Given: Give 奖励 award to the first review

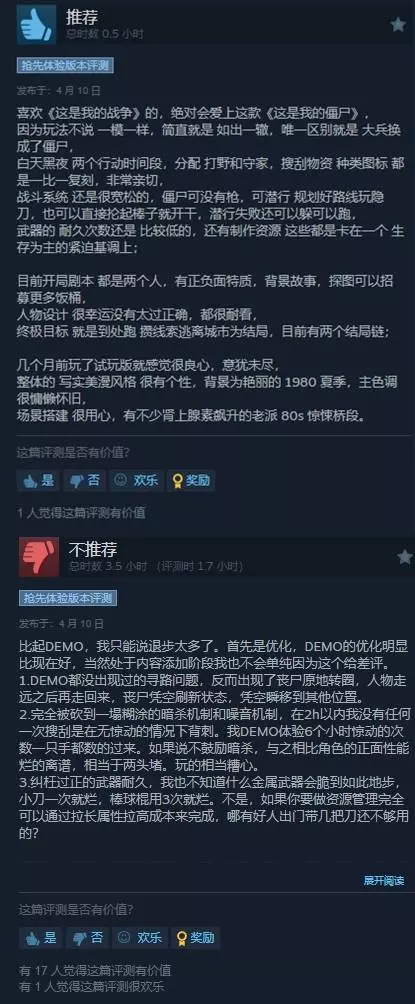Looking at the screenshot, I should pos(191,480).
